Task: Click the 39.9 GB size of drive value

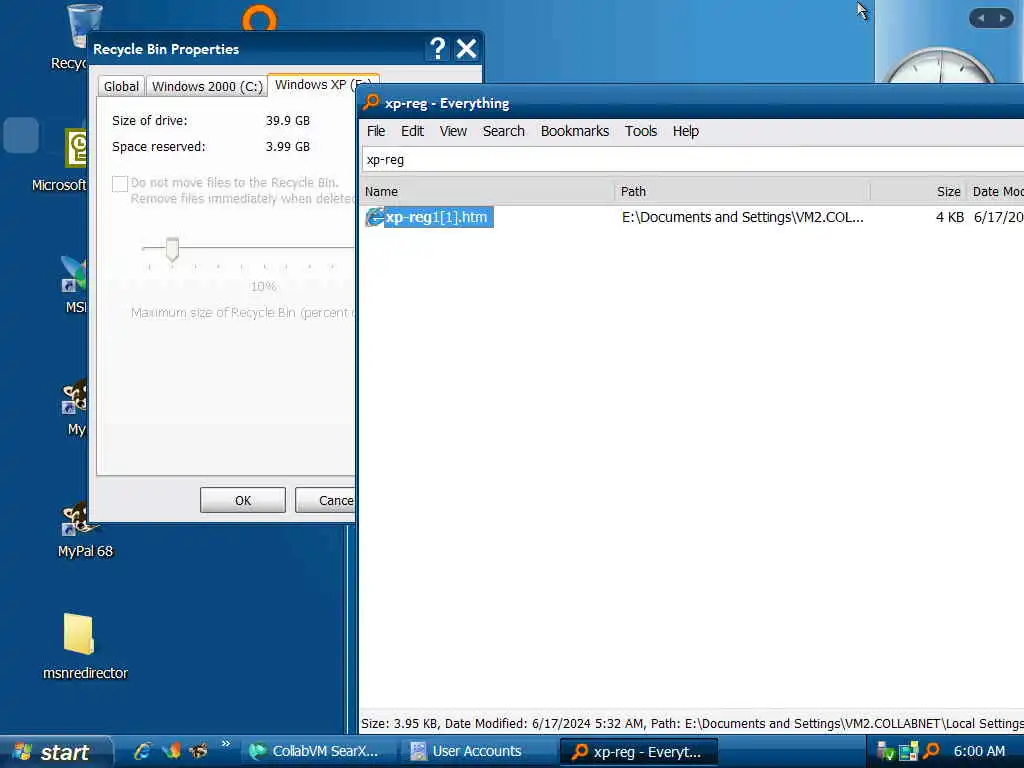Action: [x=288, y=121]
